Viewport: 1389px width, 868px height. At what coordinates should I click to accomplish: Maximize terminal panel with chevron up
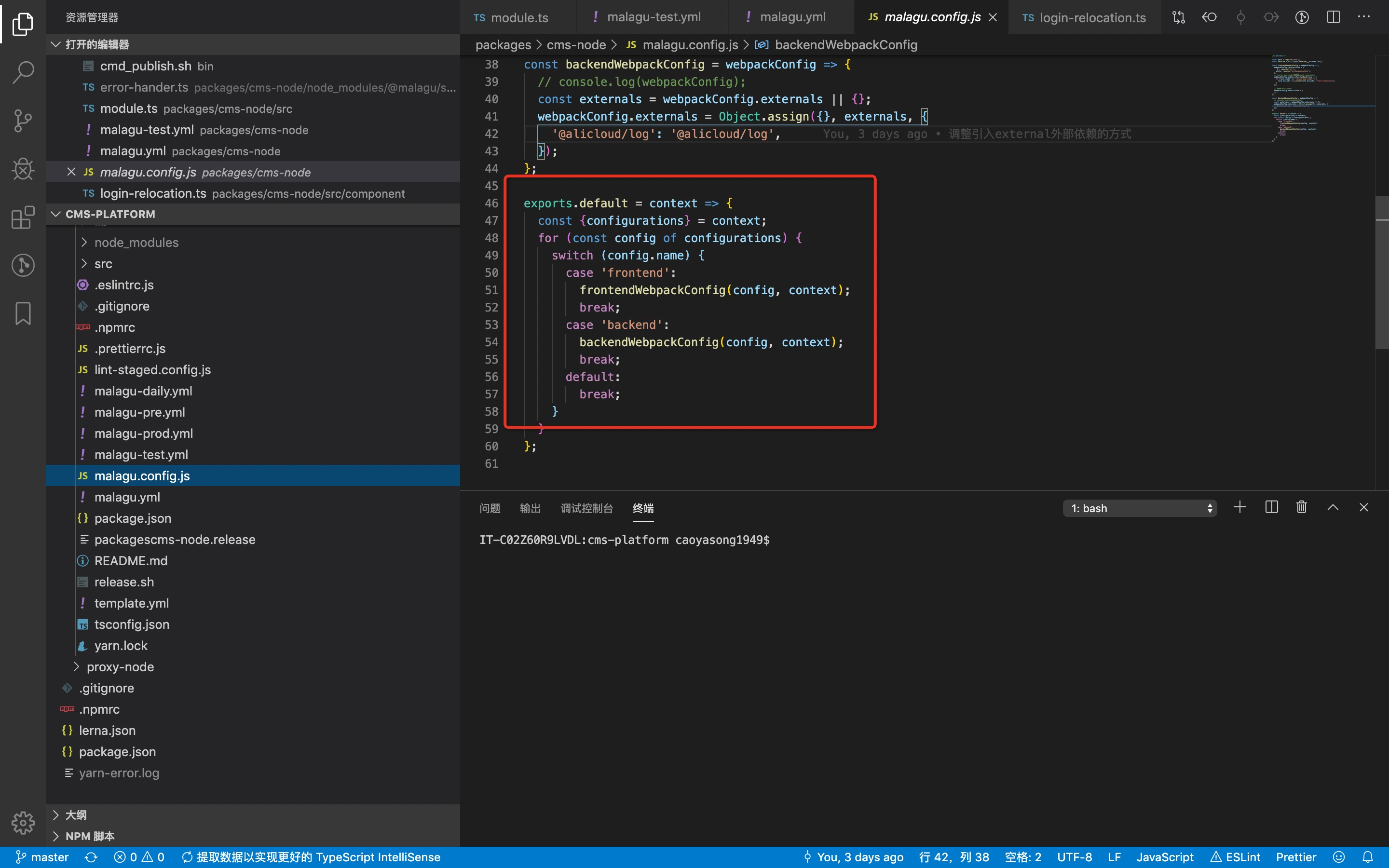1333,507
